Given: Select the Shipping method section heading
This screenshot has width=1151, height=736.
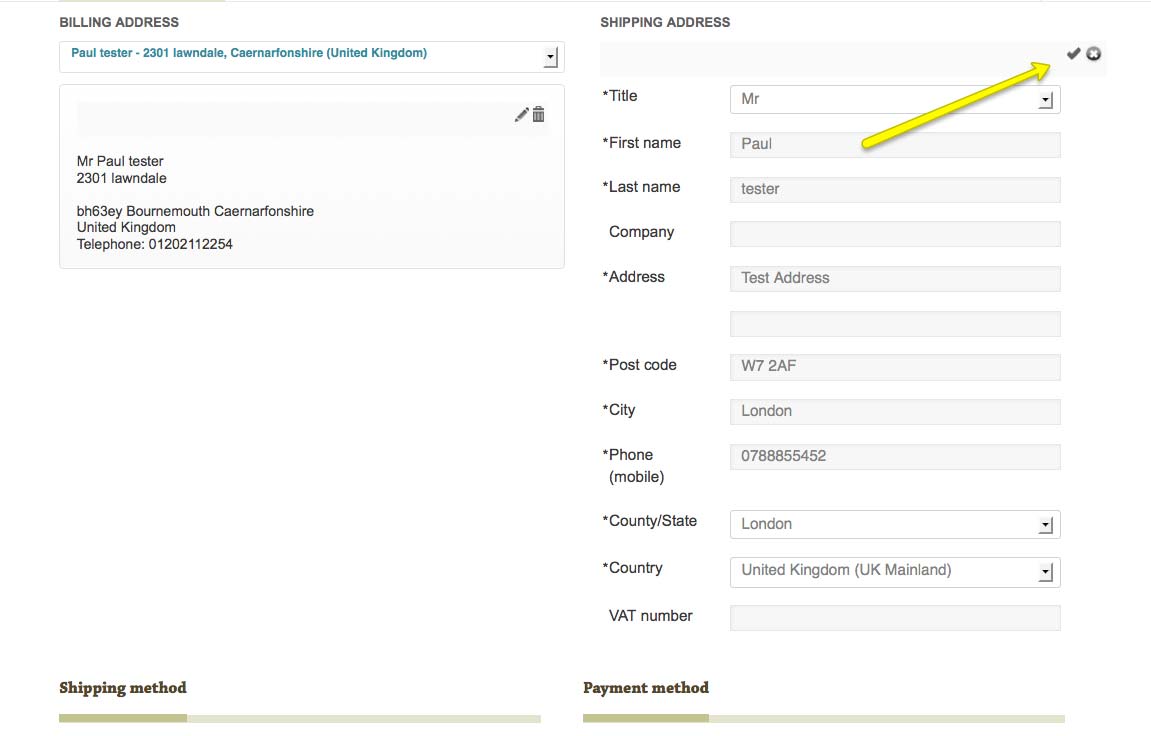Looking at the screenshot, I should 123,688.
